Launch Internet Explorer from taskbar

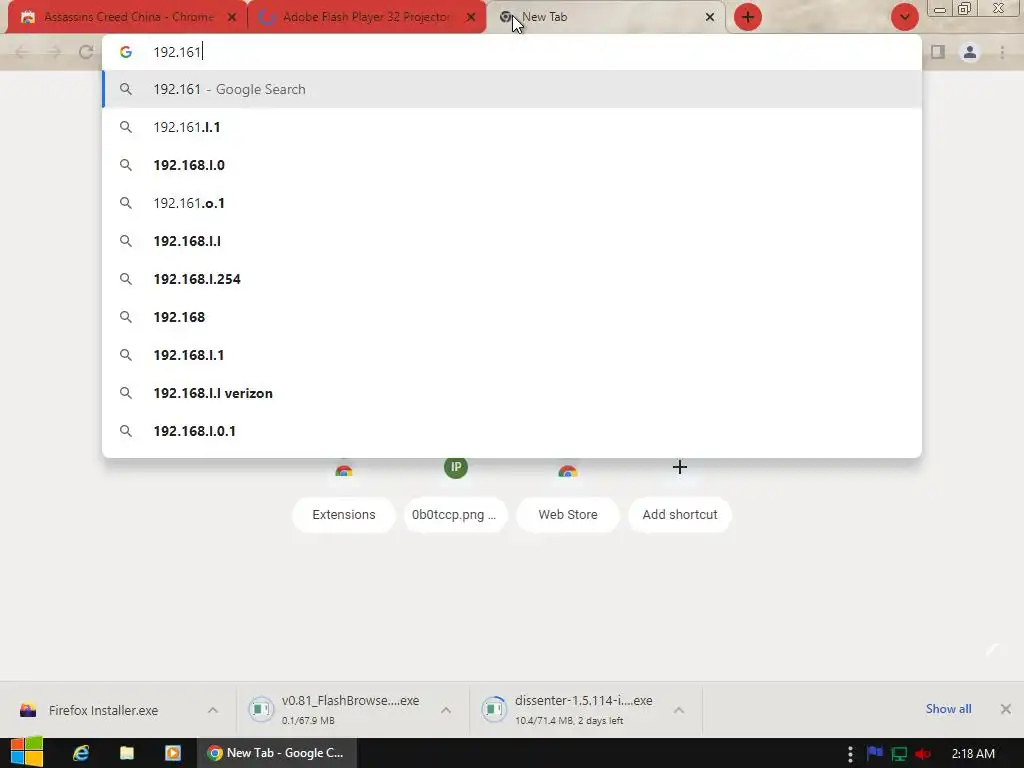pyautogui.click(x=80, y=753)
